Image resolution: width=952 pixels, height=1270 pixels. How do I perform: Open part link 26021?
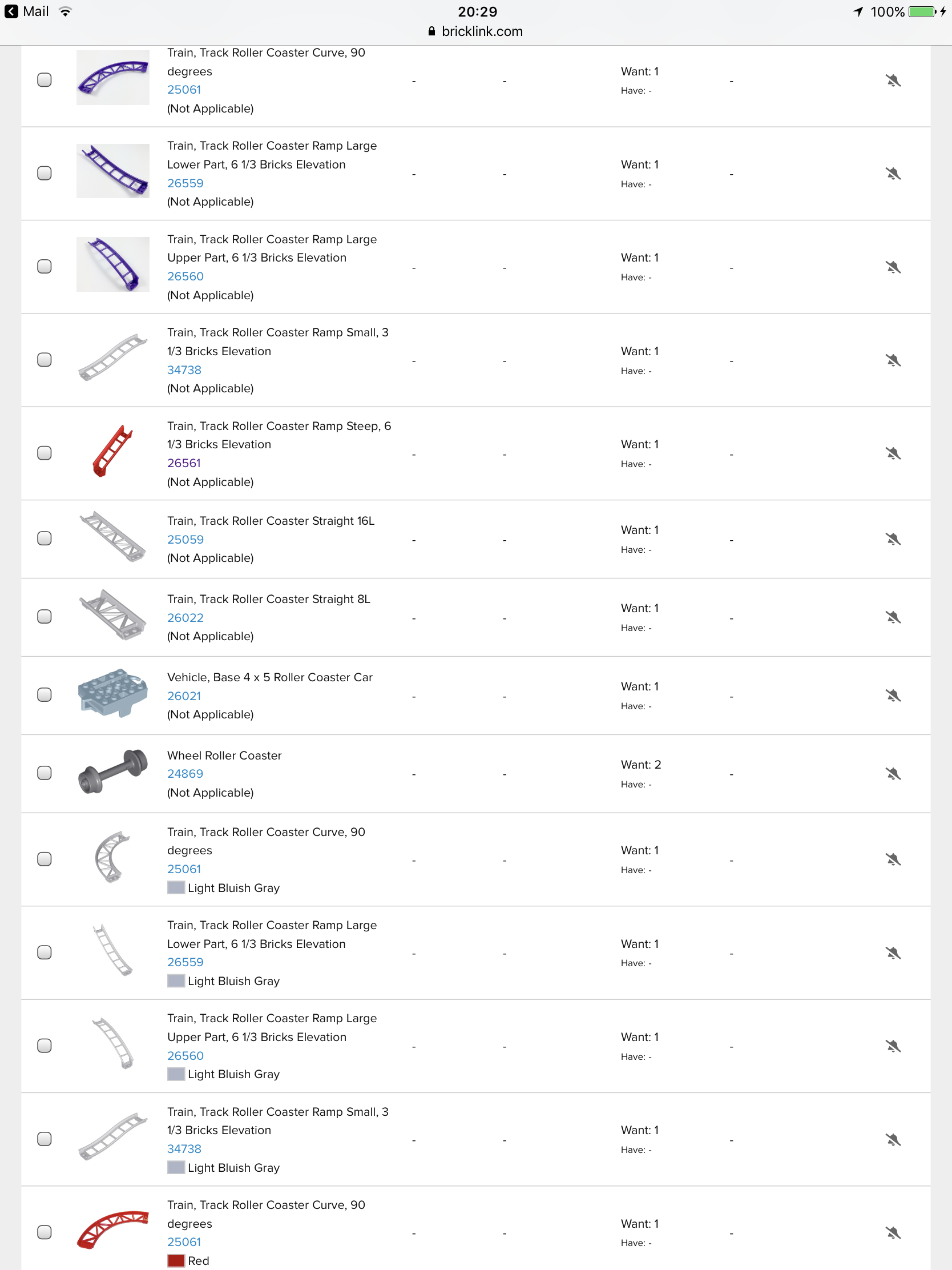point(184,696)
